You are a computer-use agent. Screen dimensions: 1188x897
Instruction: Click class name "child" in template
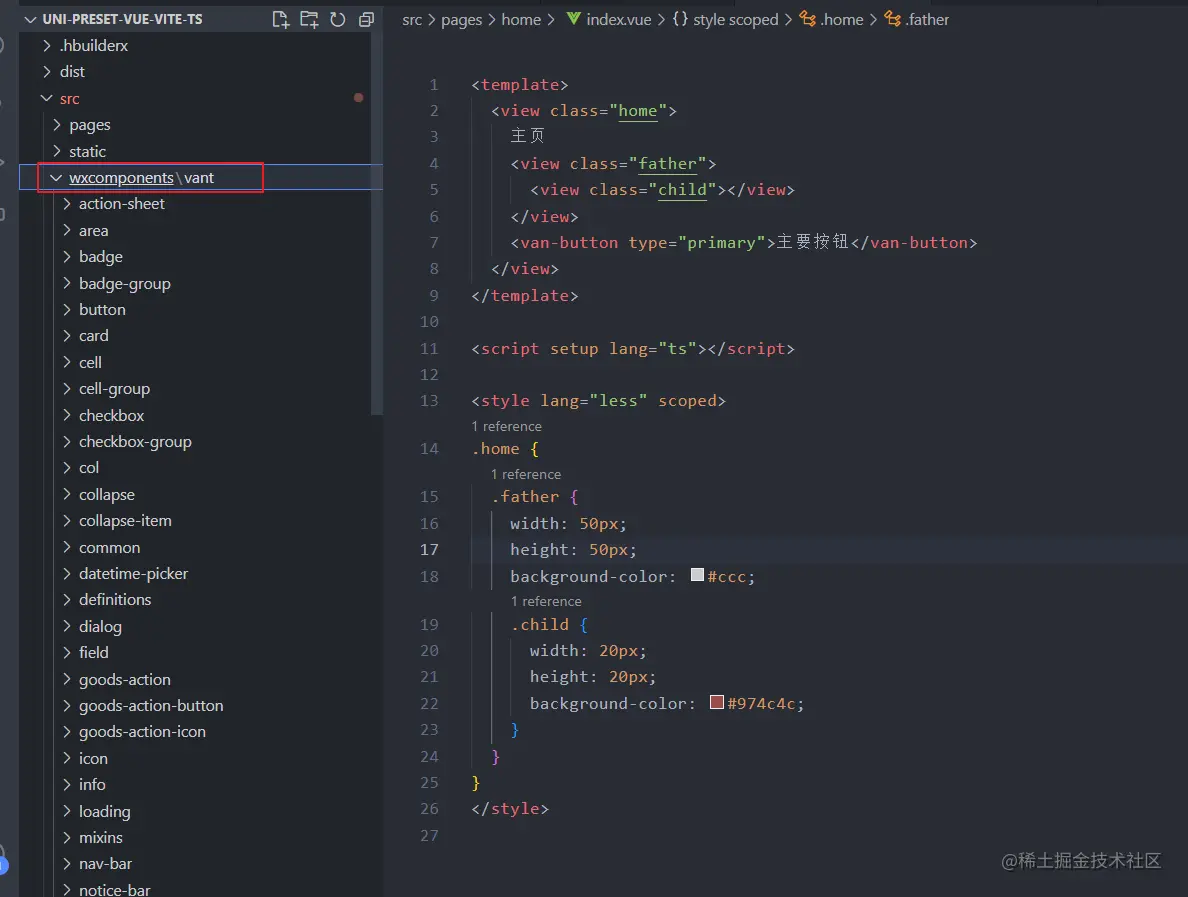tap(682, 189)
